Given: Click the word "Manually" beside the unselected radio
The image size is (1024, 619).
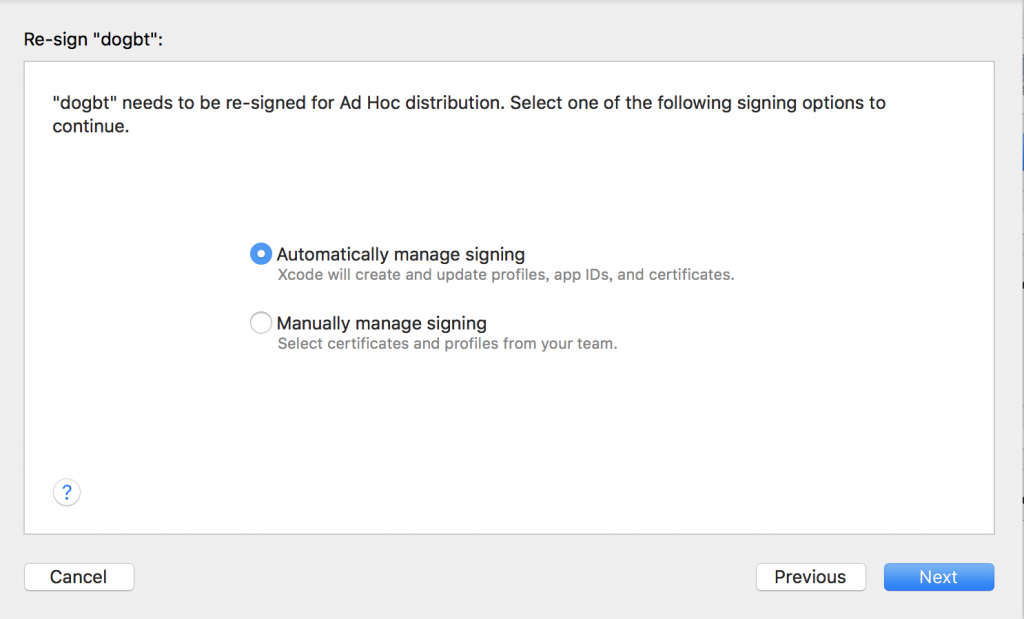Looking at the screenshot, I should tap(313, 323).
